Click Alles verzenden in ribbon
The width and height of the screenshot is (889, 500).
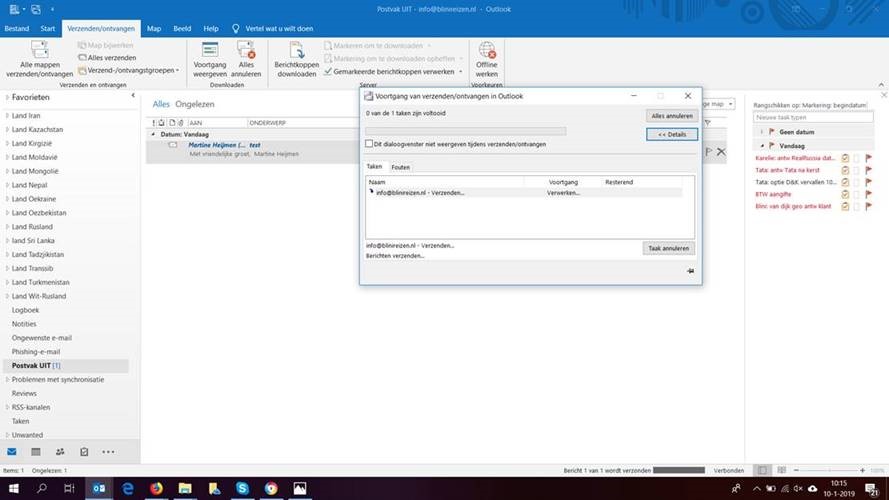pos(107,58)
